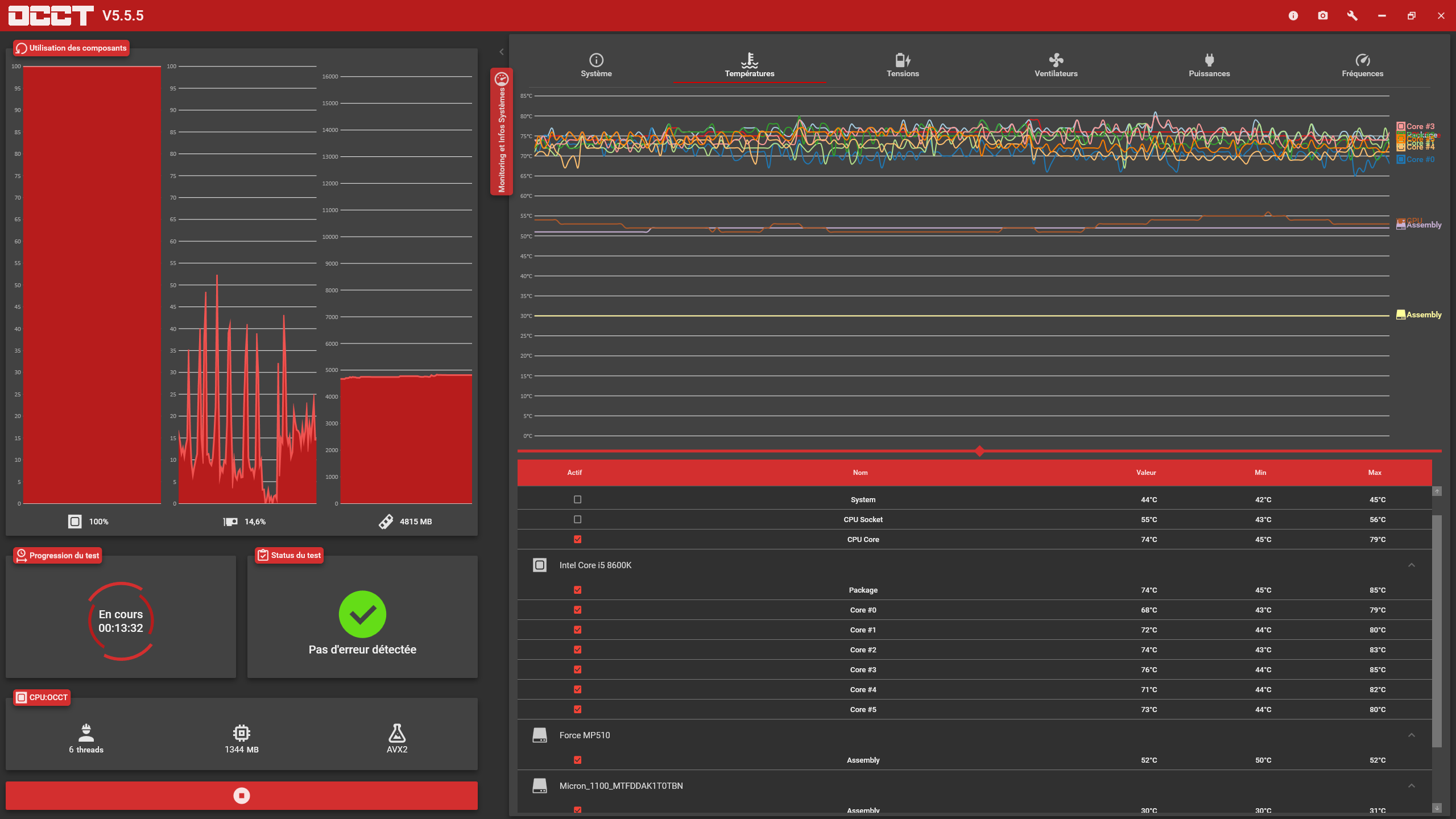The height and width of the screenshot is (819, 1456).
Task: Click the table scrollbar down arrow
Action: coord(1437,808)
